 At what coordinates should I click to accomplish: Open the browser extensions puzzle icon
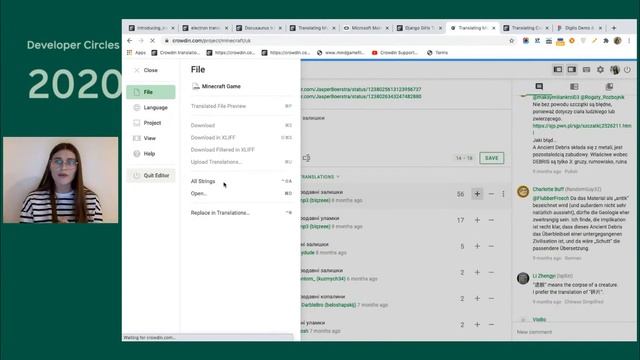pos(606,41)
